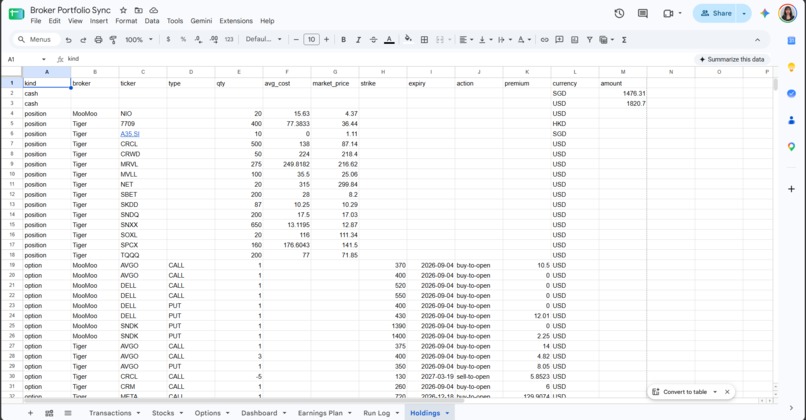Insert a comment from the toolbar
Image resolution: width=806 pixels, height=420 pixels.
(x=559, y=40)
